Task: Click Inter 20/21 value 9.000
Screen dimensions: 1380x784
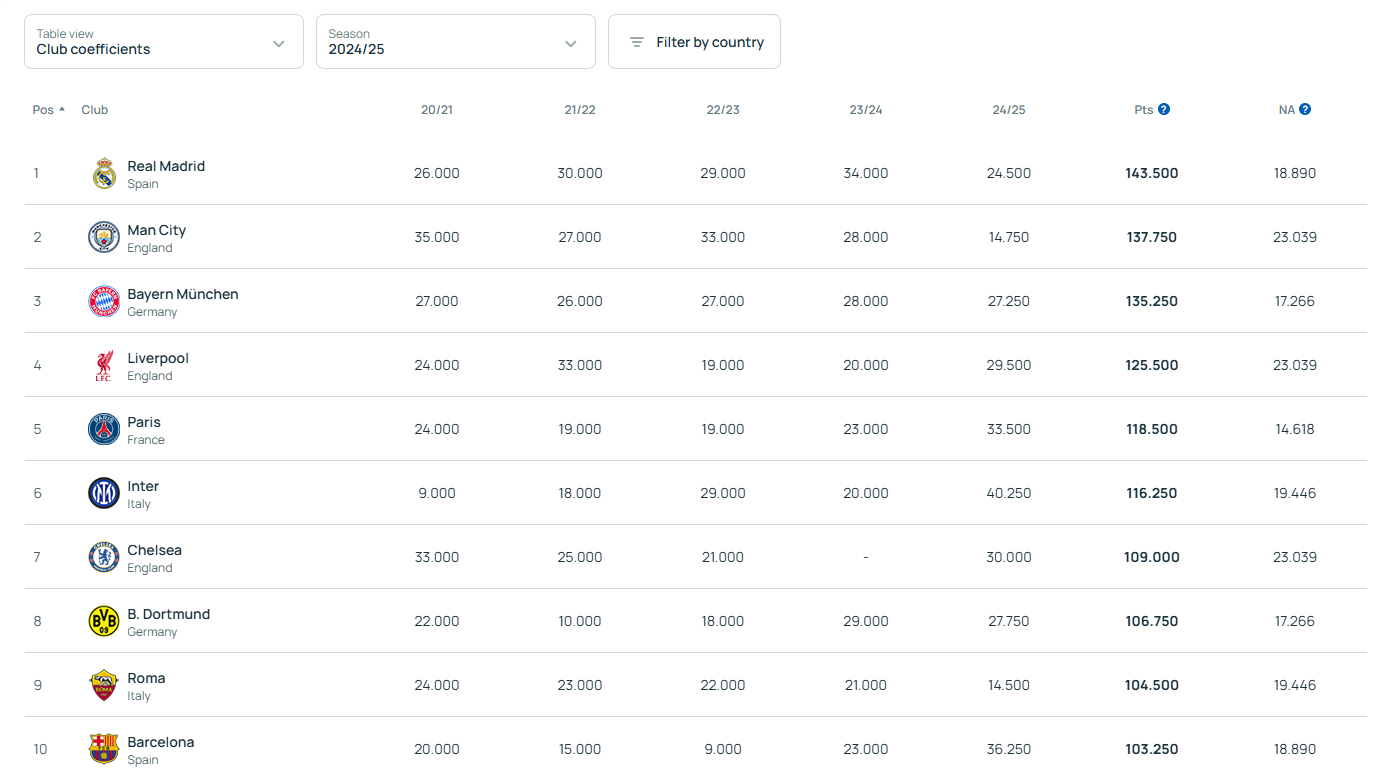Action: 437,493
